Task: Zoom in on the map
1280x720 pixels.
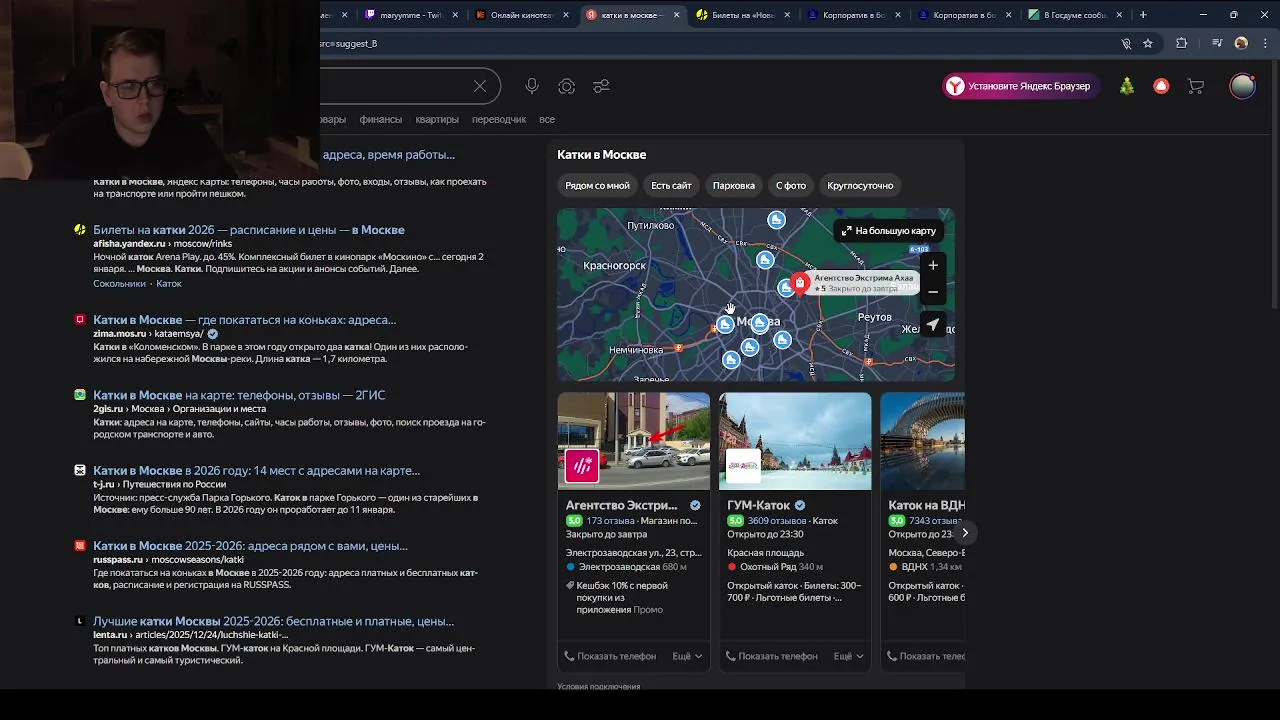Action: [x=933, y=265]
